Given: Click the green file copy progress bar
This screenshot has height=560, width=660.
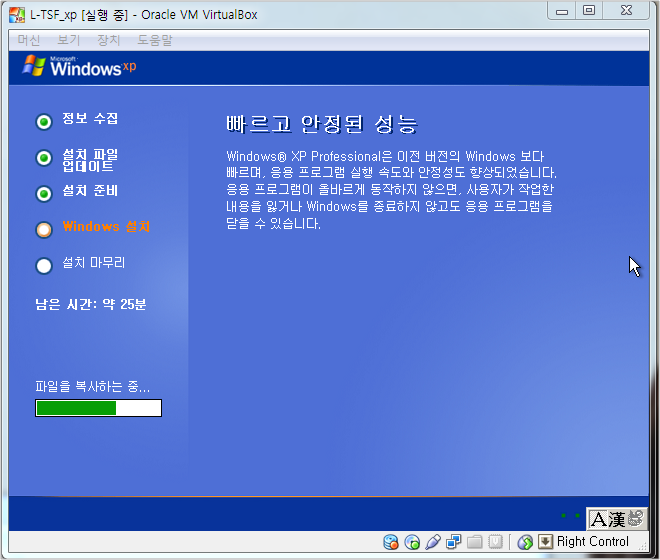Looking at the screenshot, I should pyautogui.click(x=98, y=408).
